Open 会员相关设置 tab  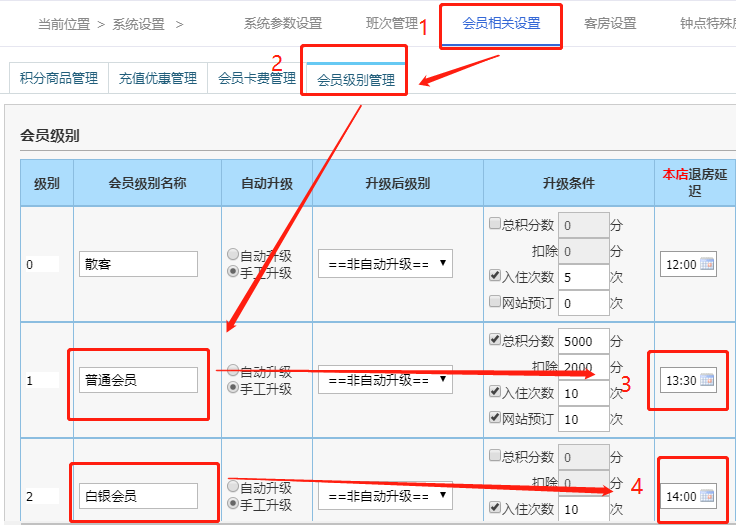point(501,23)
